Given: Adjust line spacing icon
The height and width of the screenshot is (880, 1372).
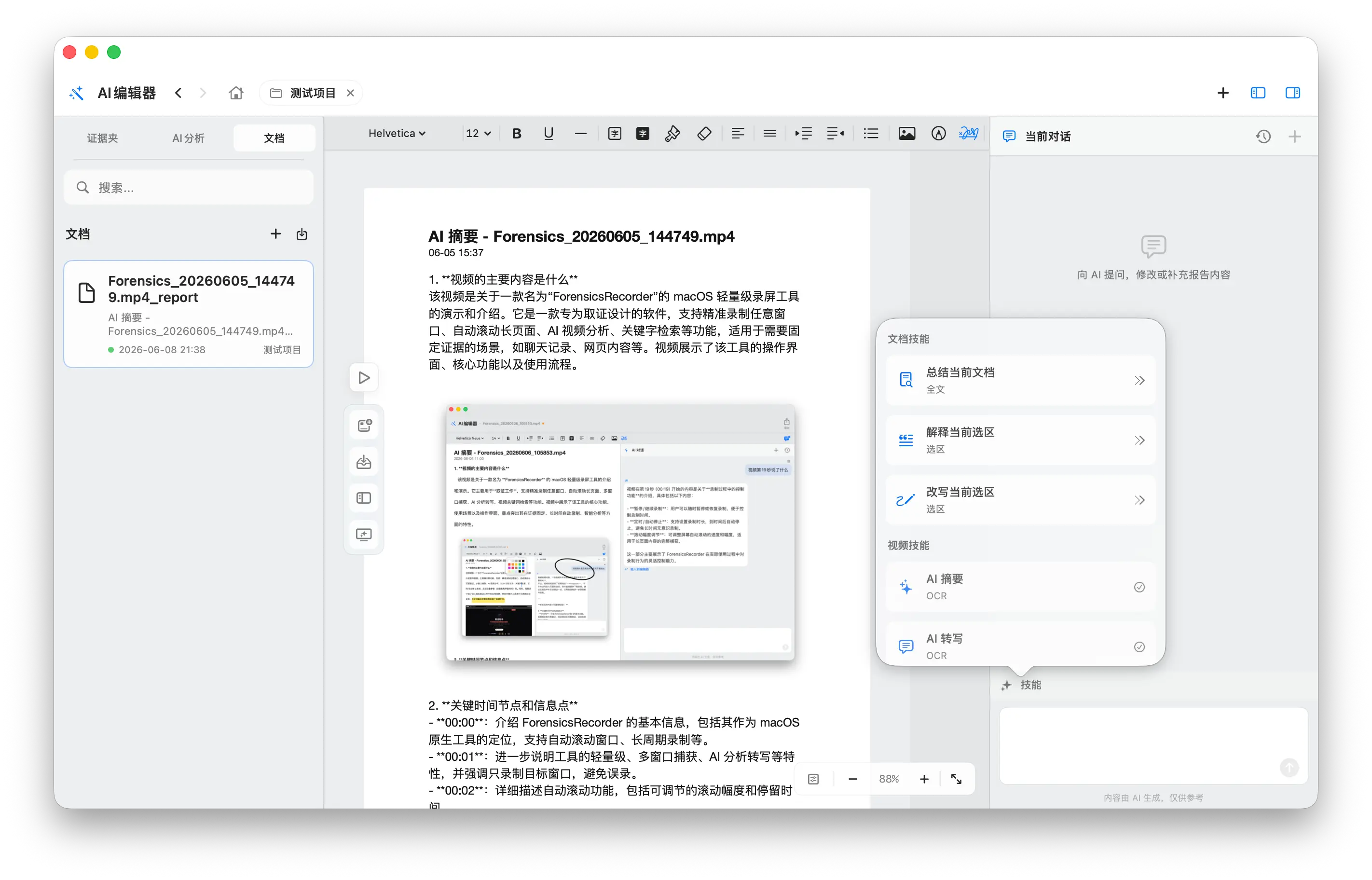Looking at the screenshot, I should click(x=769, y=133).
